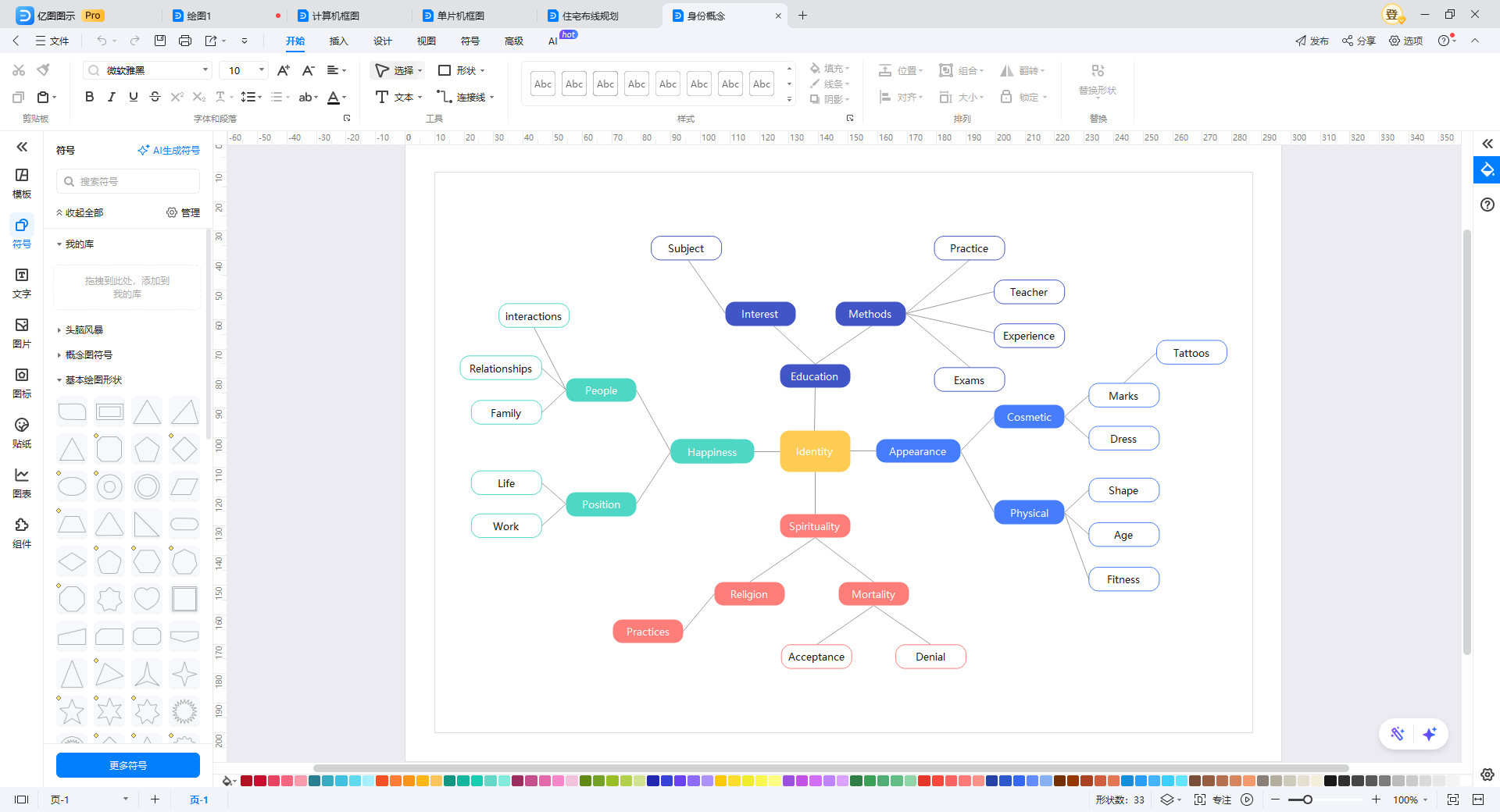1500x812 pixels.
Task: Open the 组件 components sidebar panel
Action: (x=22, y=533)
